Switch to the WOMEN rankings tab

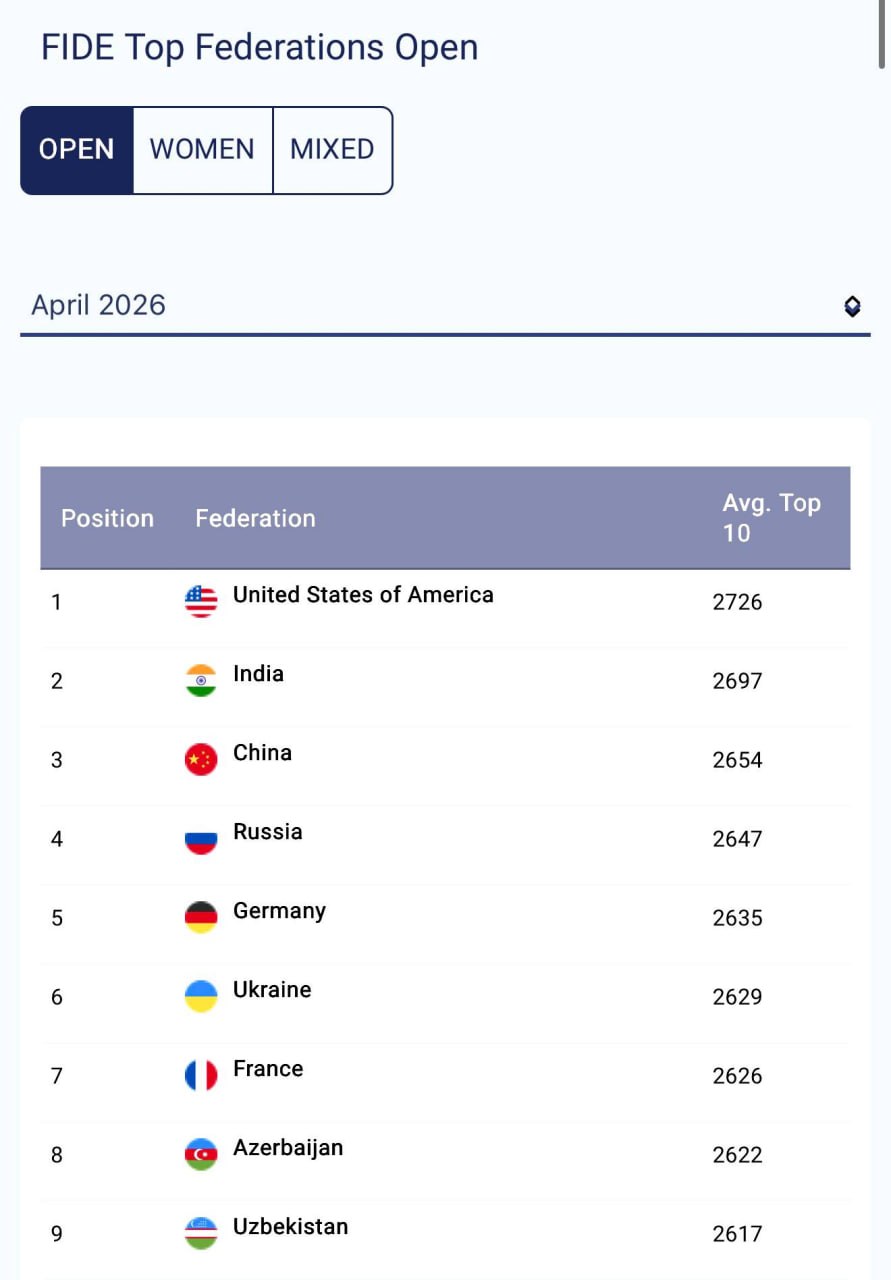[x=202, y=150]
